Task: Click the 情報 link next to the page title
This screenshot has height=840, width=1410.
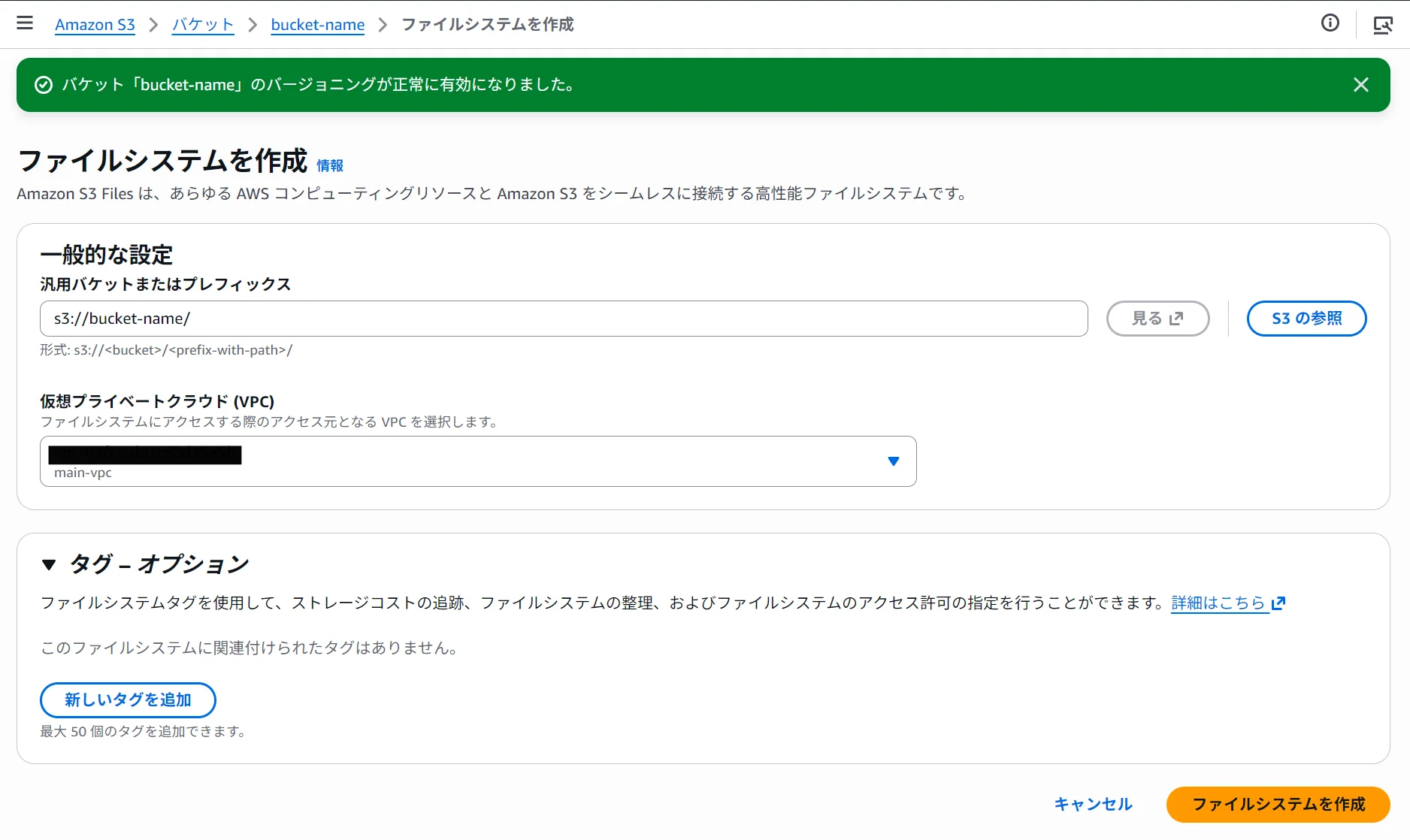Action: pos(330,165)
